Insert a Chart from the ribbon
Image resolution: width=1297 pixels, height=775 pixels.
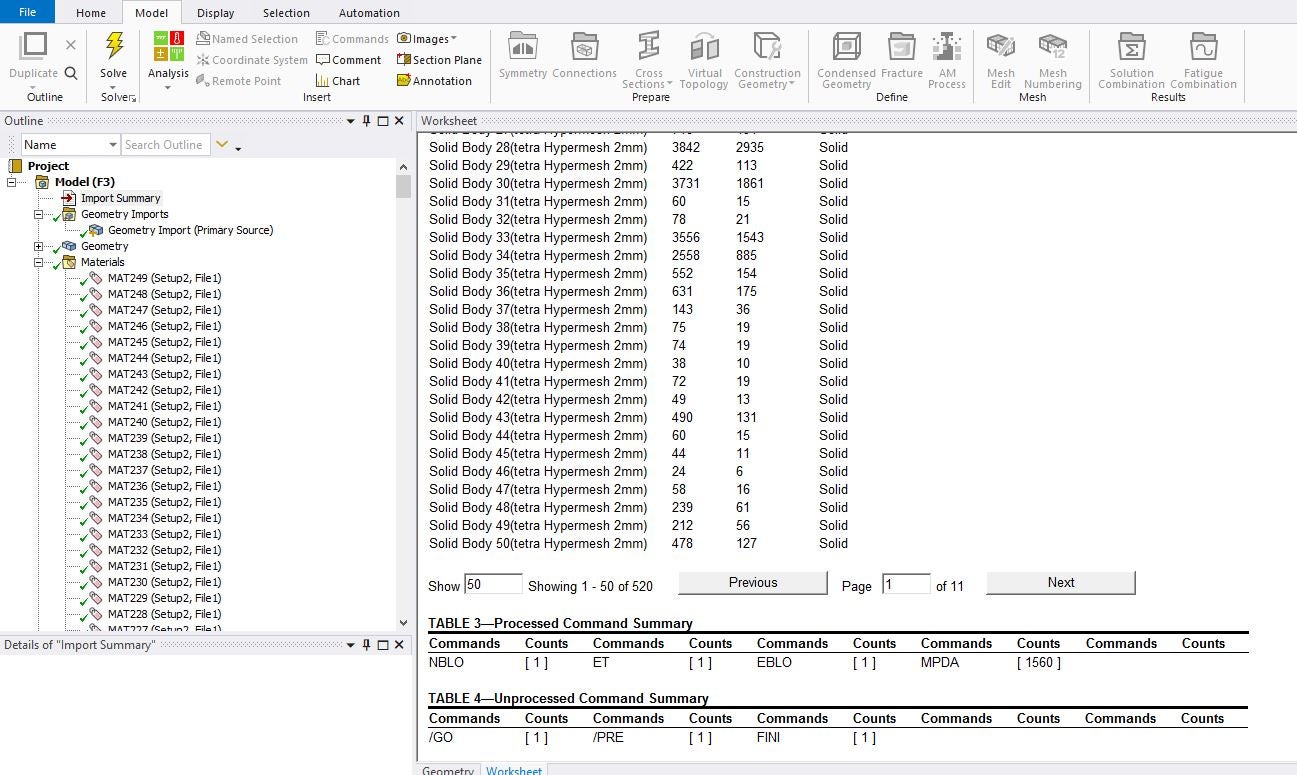pyautogui.click(x=338, y=81)
